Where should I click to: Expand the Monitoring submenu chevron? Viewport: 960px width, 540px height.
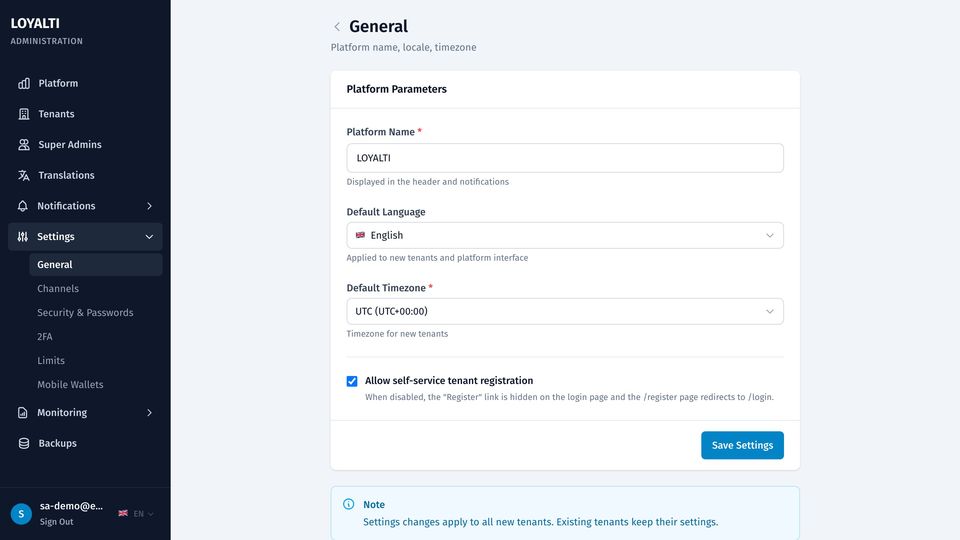click(149, 413)
